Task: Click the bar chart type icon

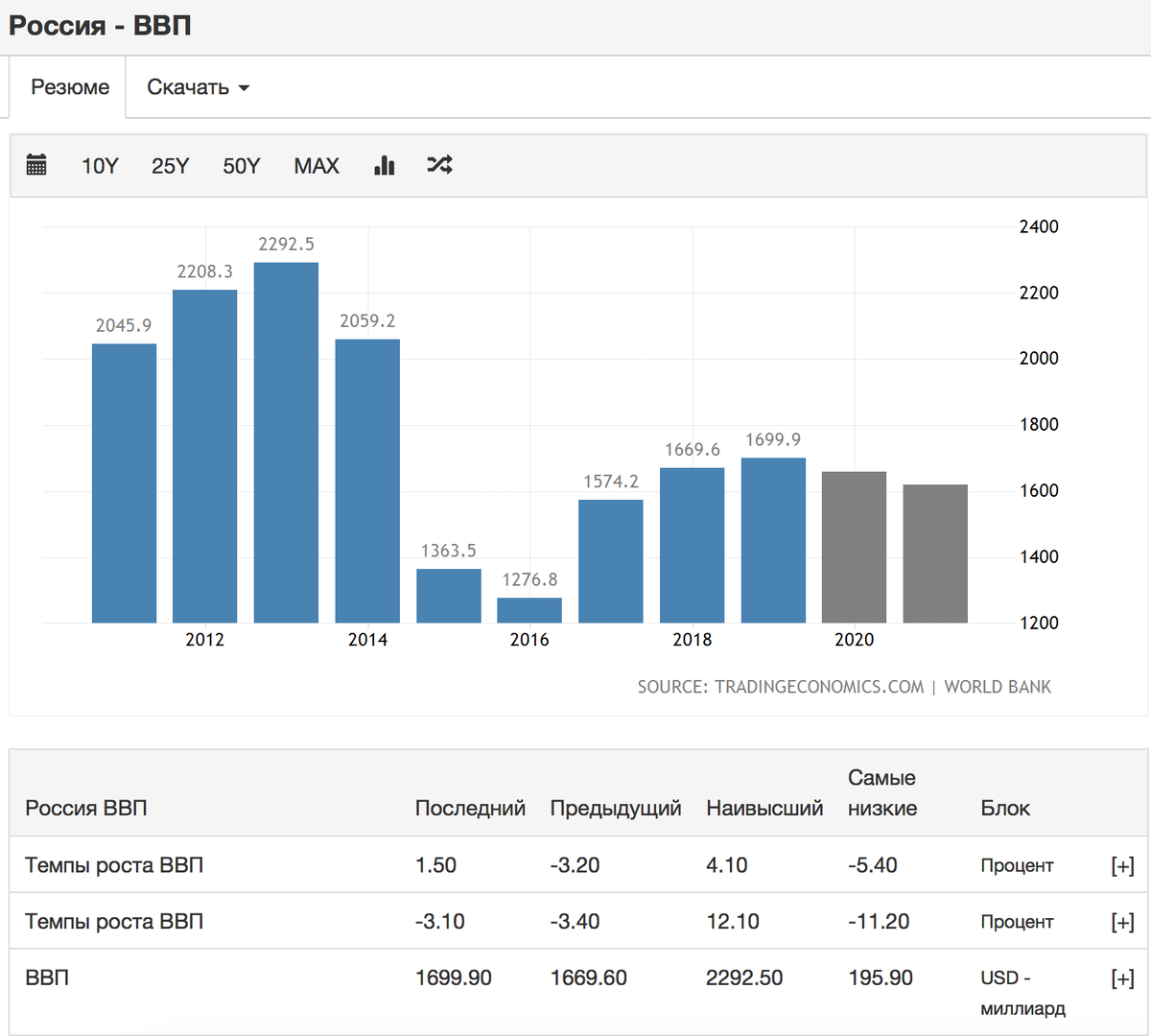Action: pos(385,165)
